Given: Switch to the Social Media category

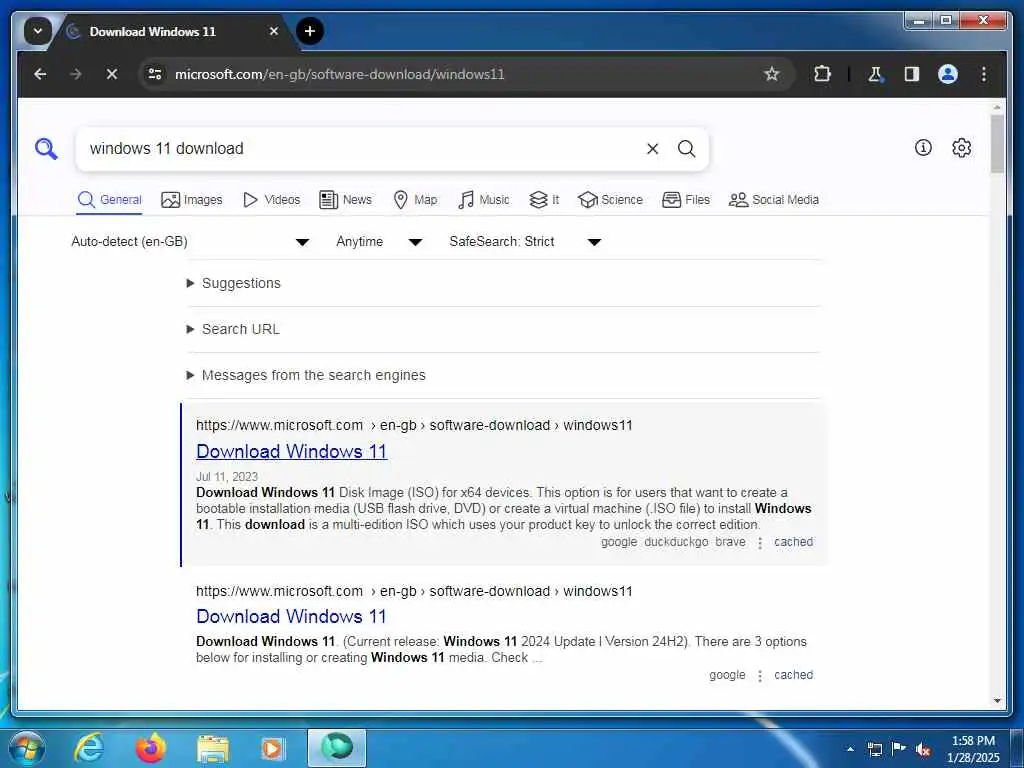Looking at the screenshot, I should pyautogui.click(x=773, y=200).
